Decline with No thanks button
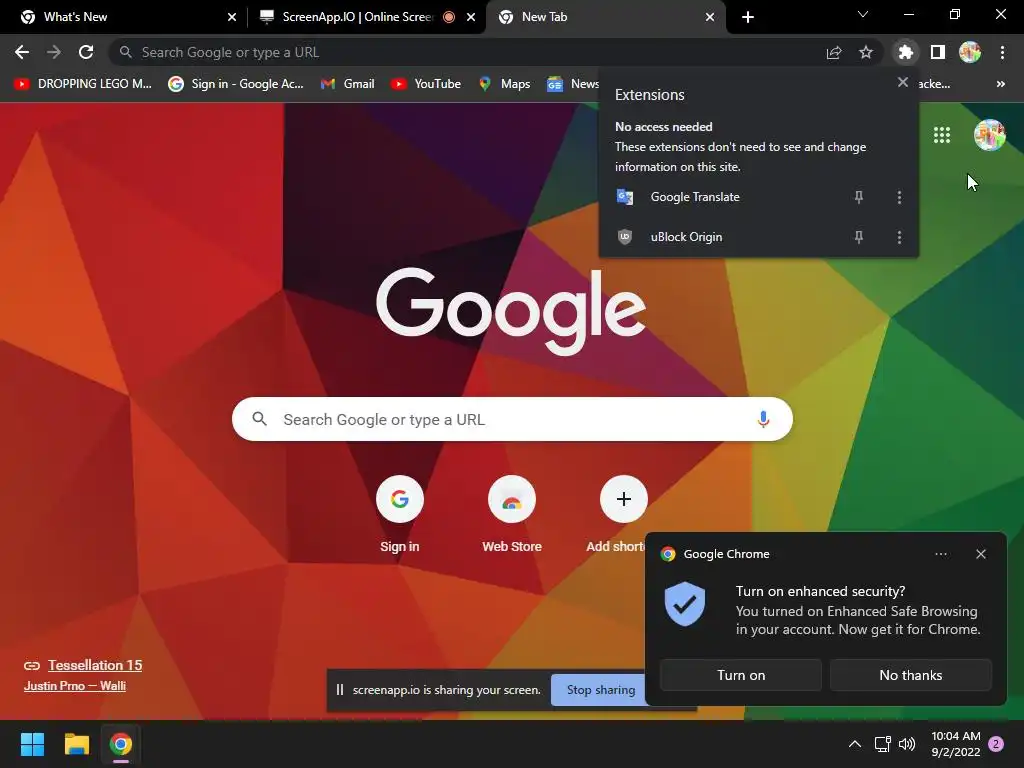The width and height of the screenshot is (1024, 768). pos(910,675)
